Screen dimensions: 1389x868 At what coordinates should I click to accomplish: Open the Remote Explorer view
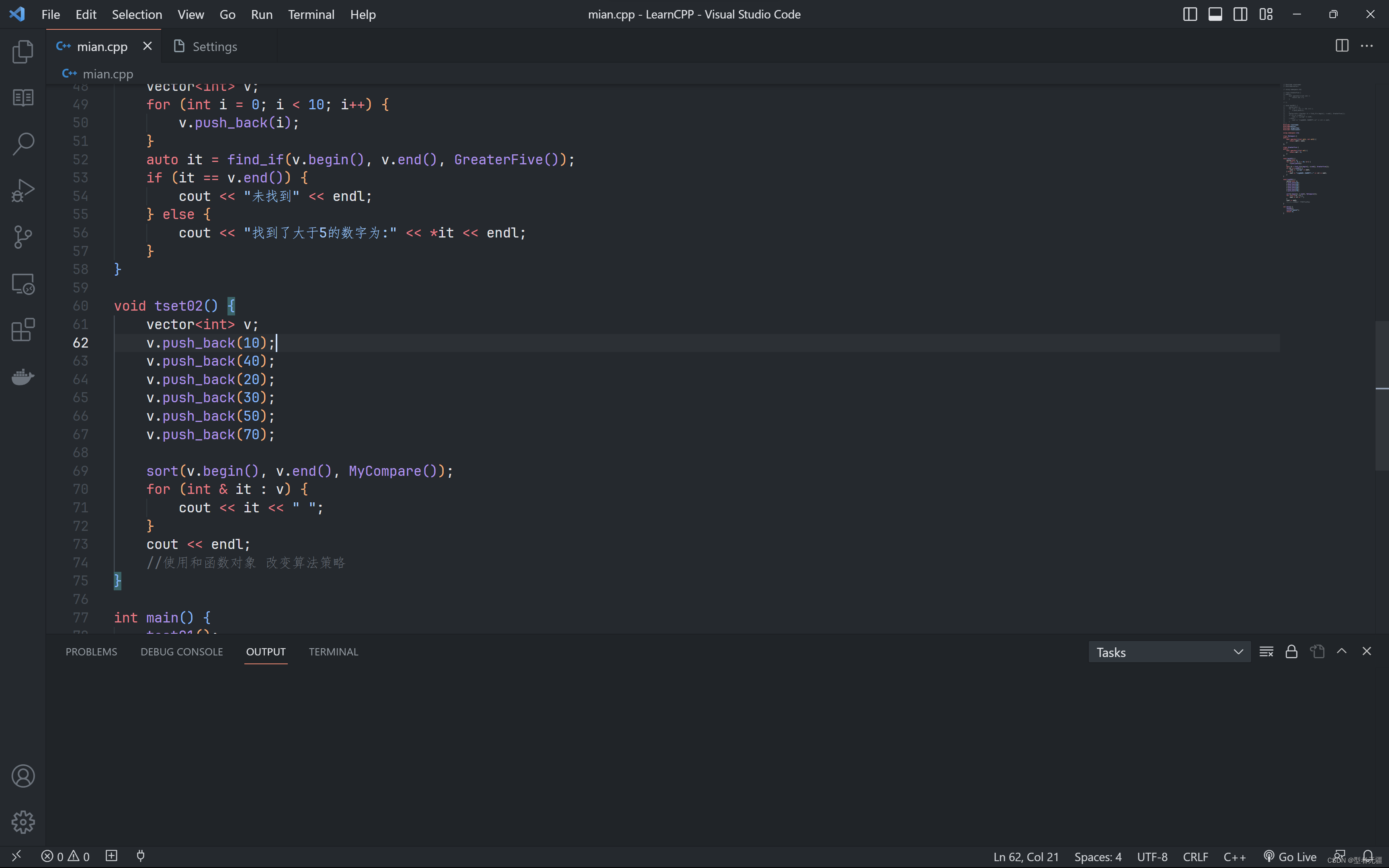coord(23,284)
